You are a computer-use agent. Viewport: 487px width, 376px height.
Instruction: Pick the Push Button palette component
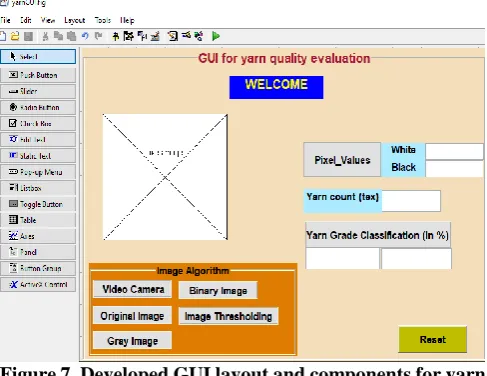(38, 75)
